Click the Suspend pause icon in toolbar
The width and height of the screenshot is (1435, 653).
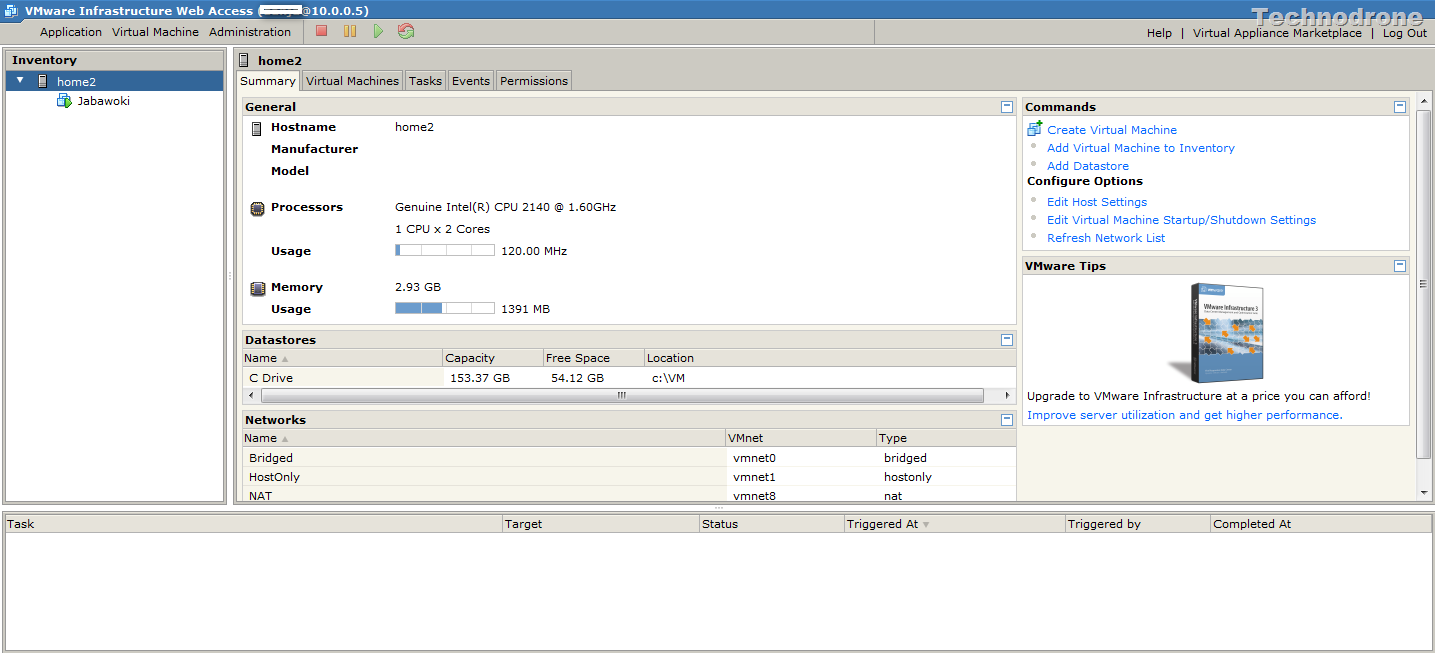click(350, 31)
